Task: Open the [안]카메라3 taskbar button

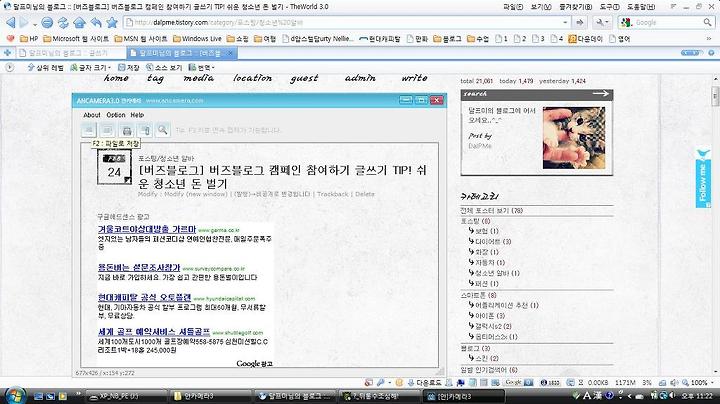Action: coord(463,396)
